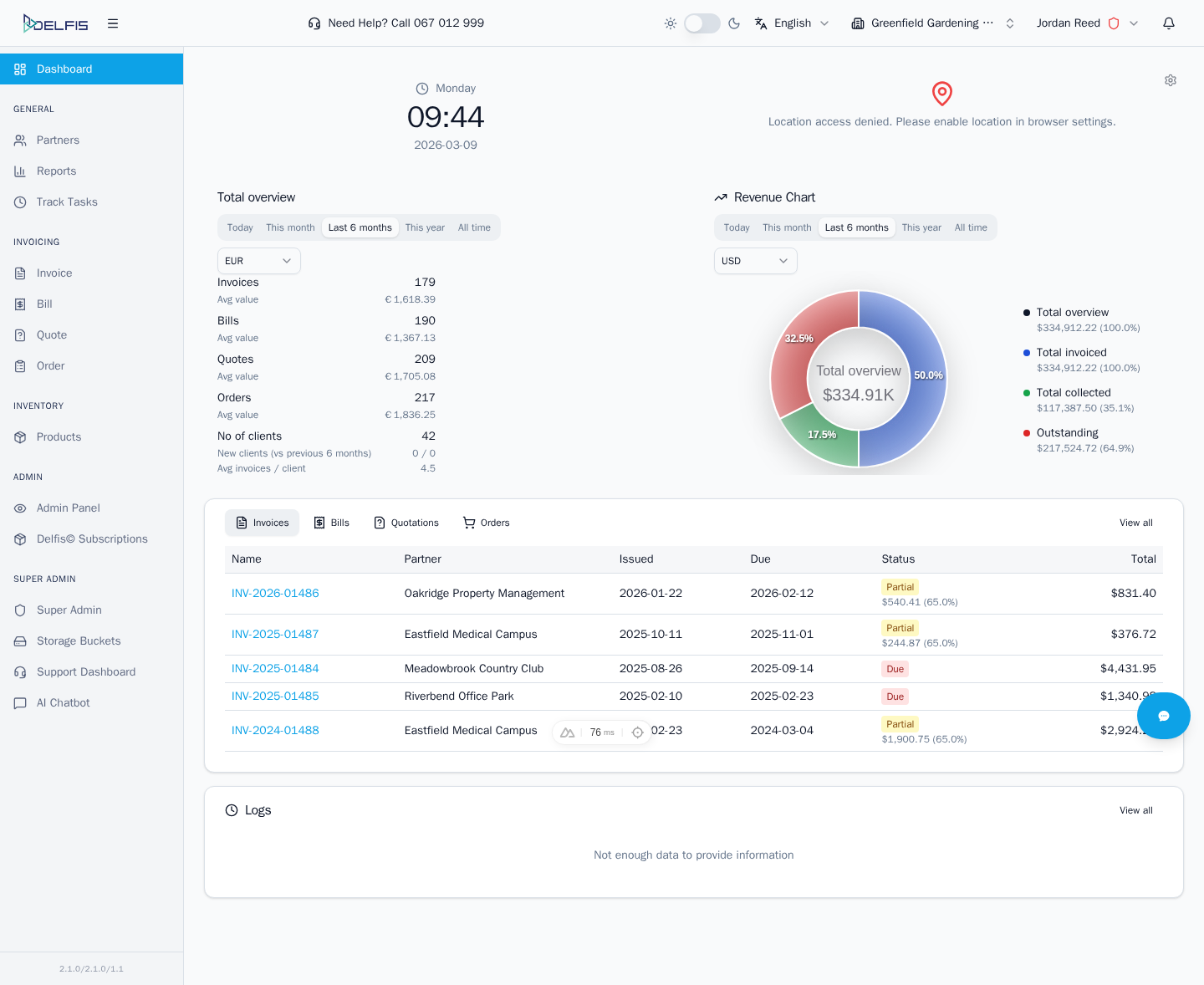Open the EUR currency dropdown
Viewport: 1204px width, 985px height.
click(x=258, y=260)
